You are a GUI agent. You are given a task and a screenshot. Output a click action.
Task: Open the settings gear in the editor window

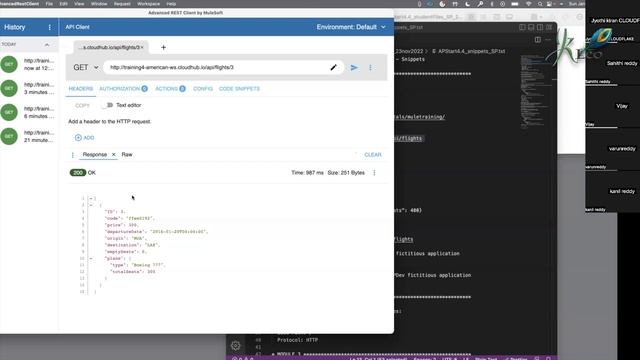point(236,346)
